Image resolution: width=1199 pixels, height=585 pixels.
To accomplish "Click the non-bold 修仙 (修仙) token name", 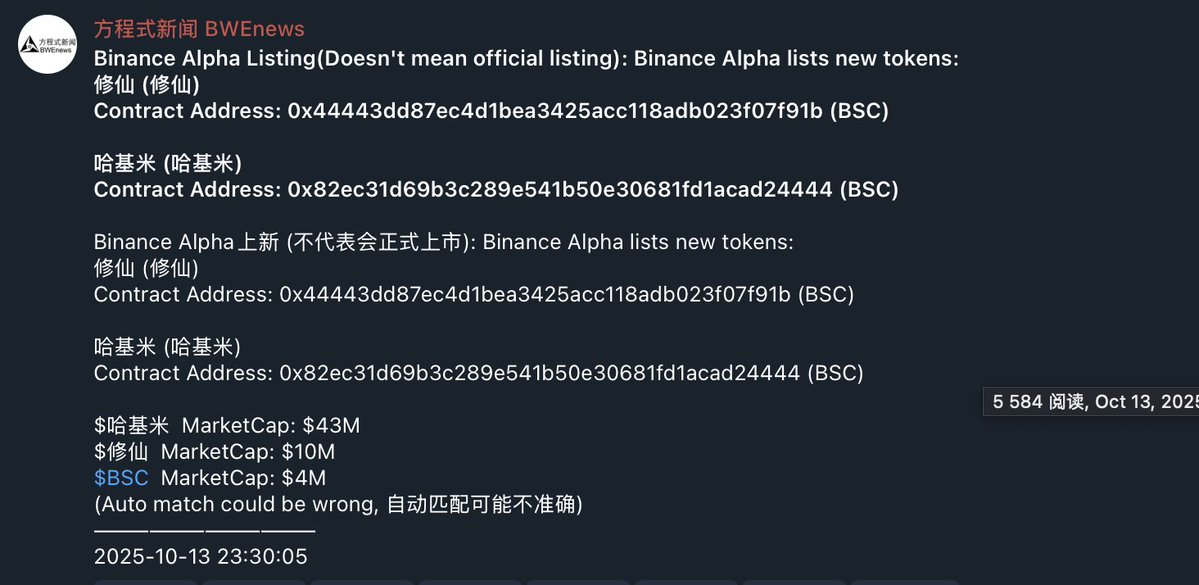I will pos(146,269).
